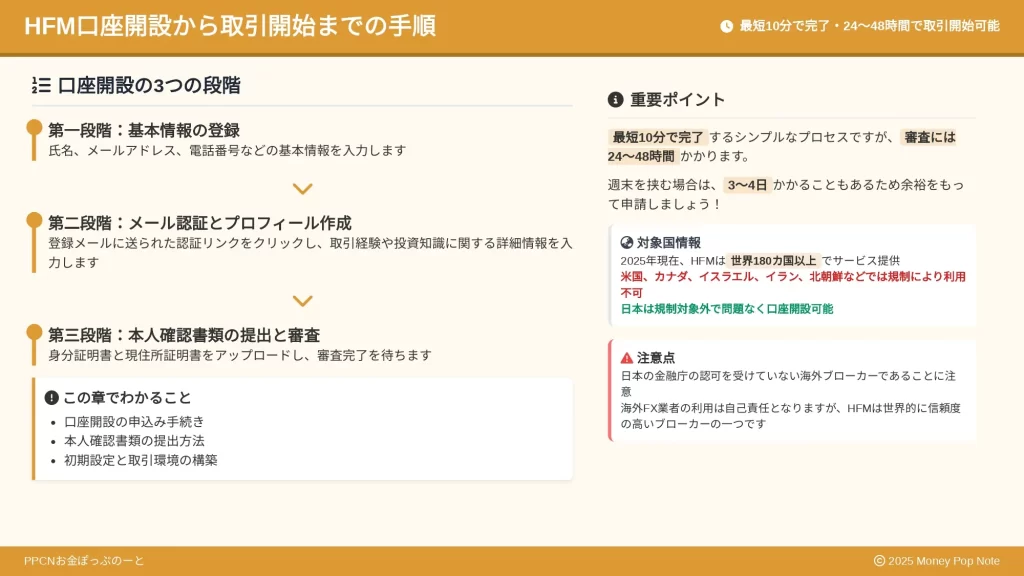Image resolution: width=1024 pixels, height=576 pixels.
Task: Click the card heading 注意点
Action: pos(656,358)
